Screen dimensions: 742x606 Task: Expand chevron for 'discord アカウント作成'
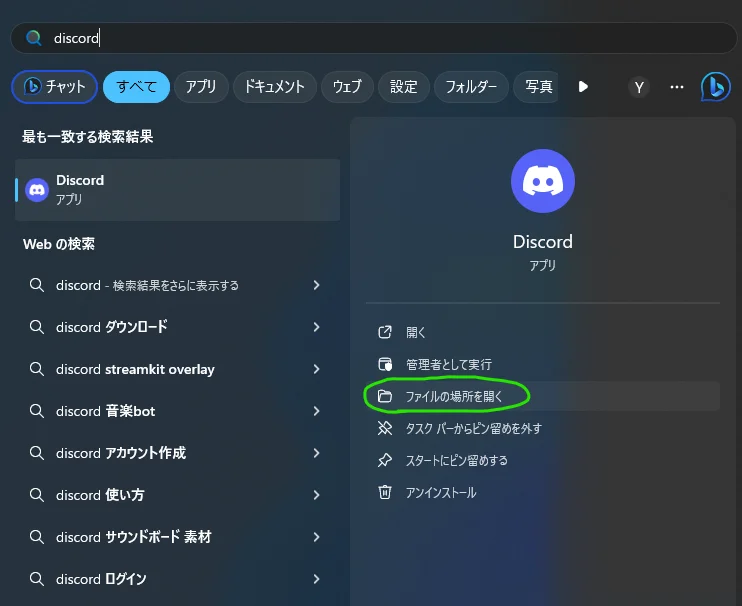(317, 453)
